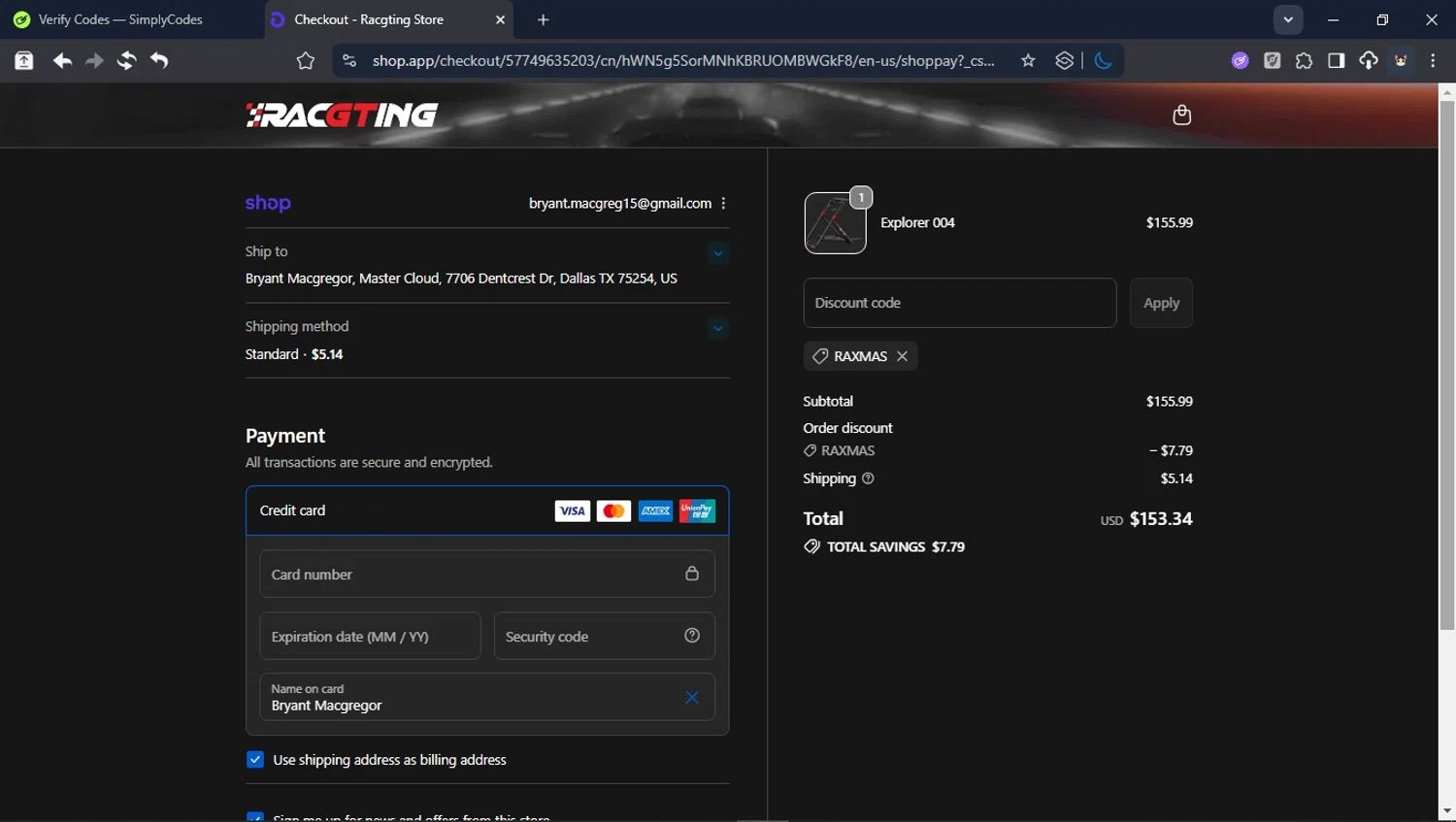Go back to previous page
The image size is (1456, 822).
(x=62, y=61)
